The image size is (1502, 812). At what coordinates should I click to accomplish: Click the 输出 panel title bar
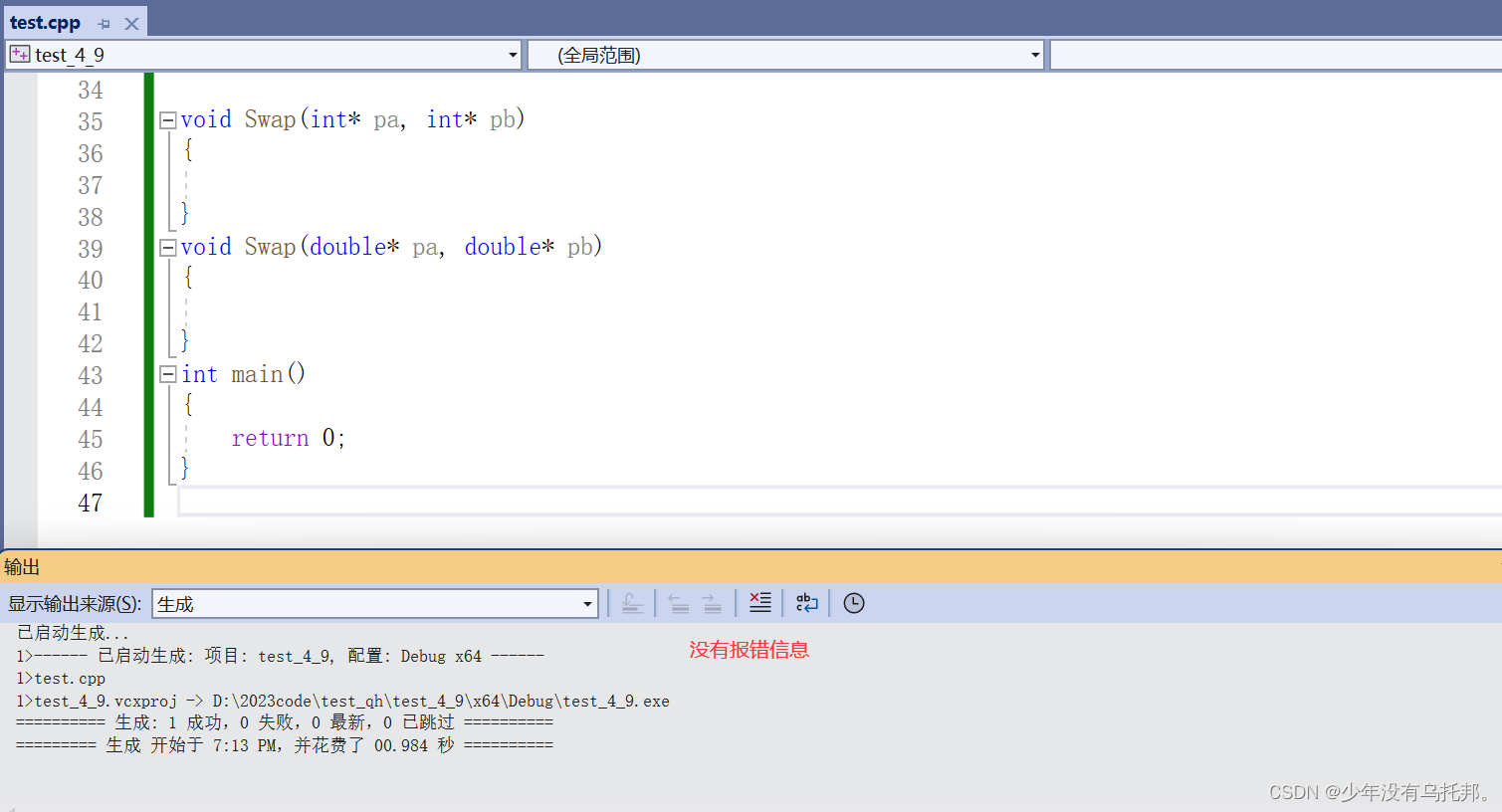[751, 567]
